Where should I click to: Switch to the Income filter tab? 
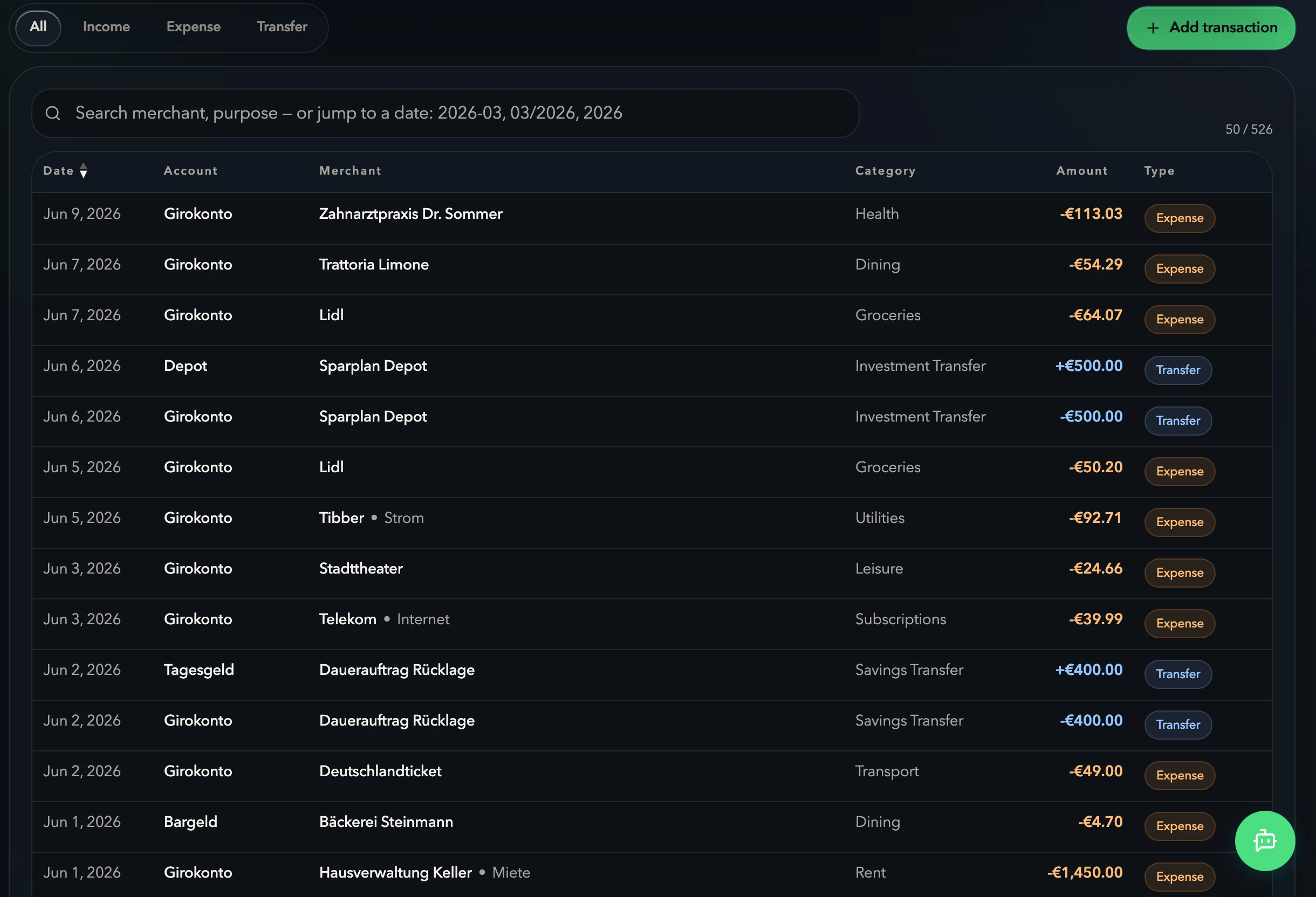[106, 27]
